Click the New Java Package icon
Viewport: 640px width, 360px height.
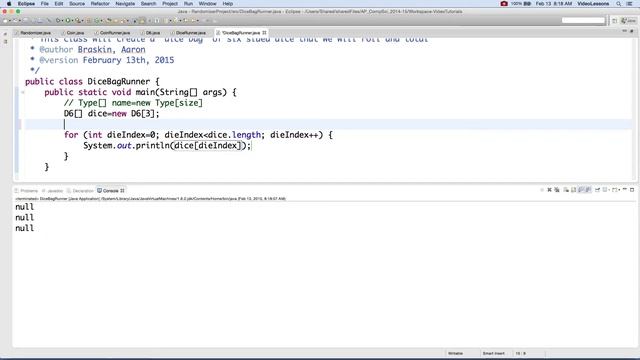88,20
